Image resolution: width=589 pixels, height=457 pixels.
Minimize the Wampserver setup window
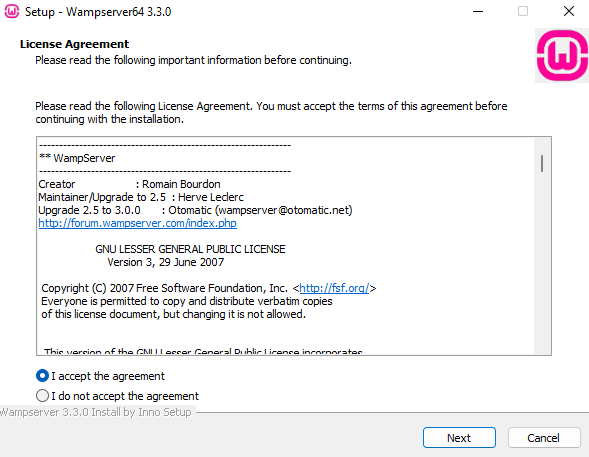click(478, 11)
